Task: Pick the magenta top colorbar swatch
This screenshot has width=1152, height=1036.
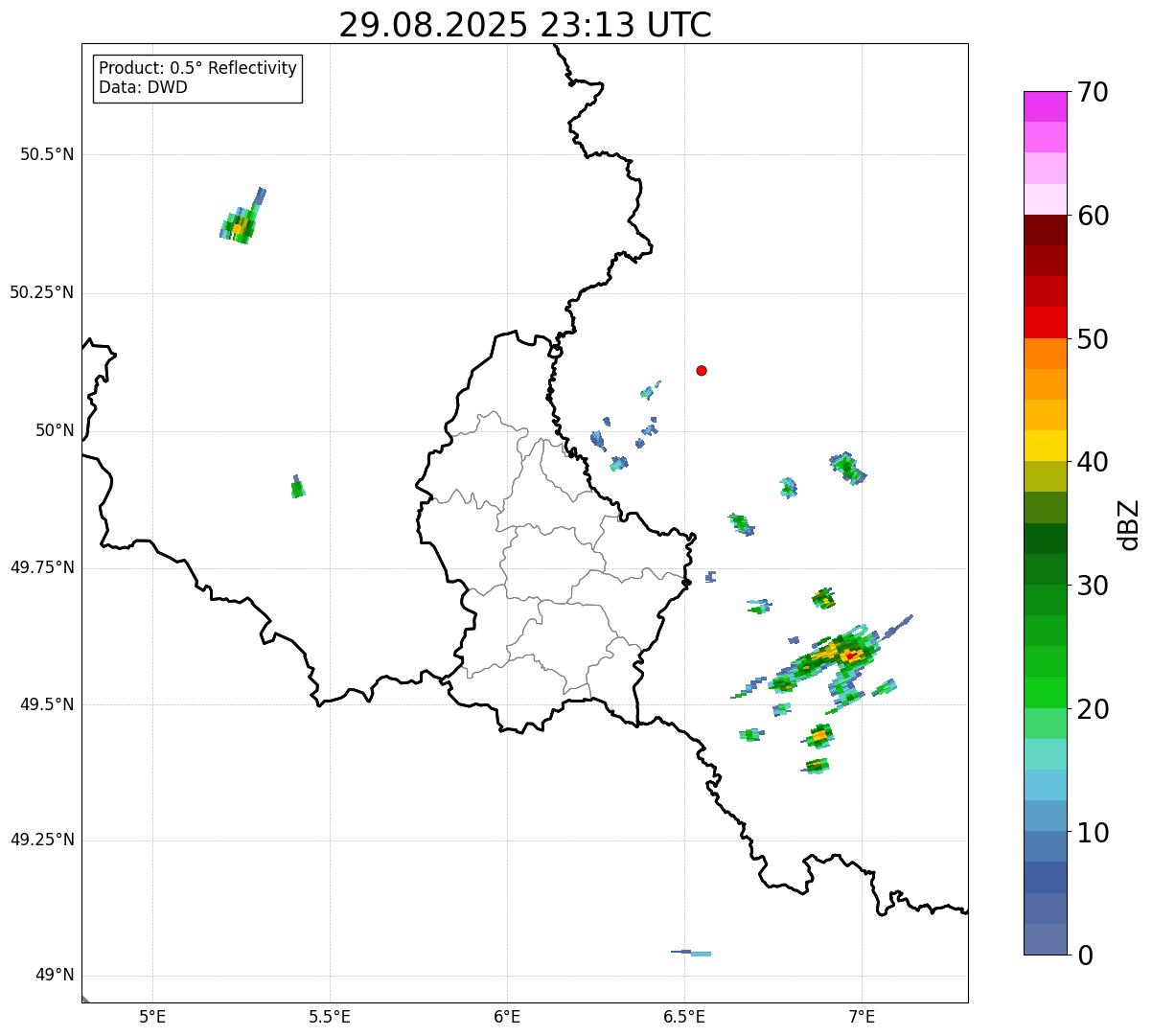Action: tap(1045, 106)
